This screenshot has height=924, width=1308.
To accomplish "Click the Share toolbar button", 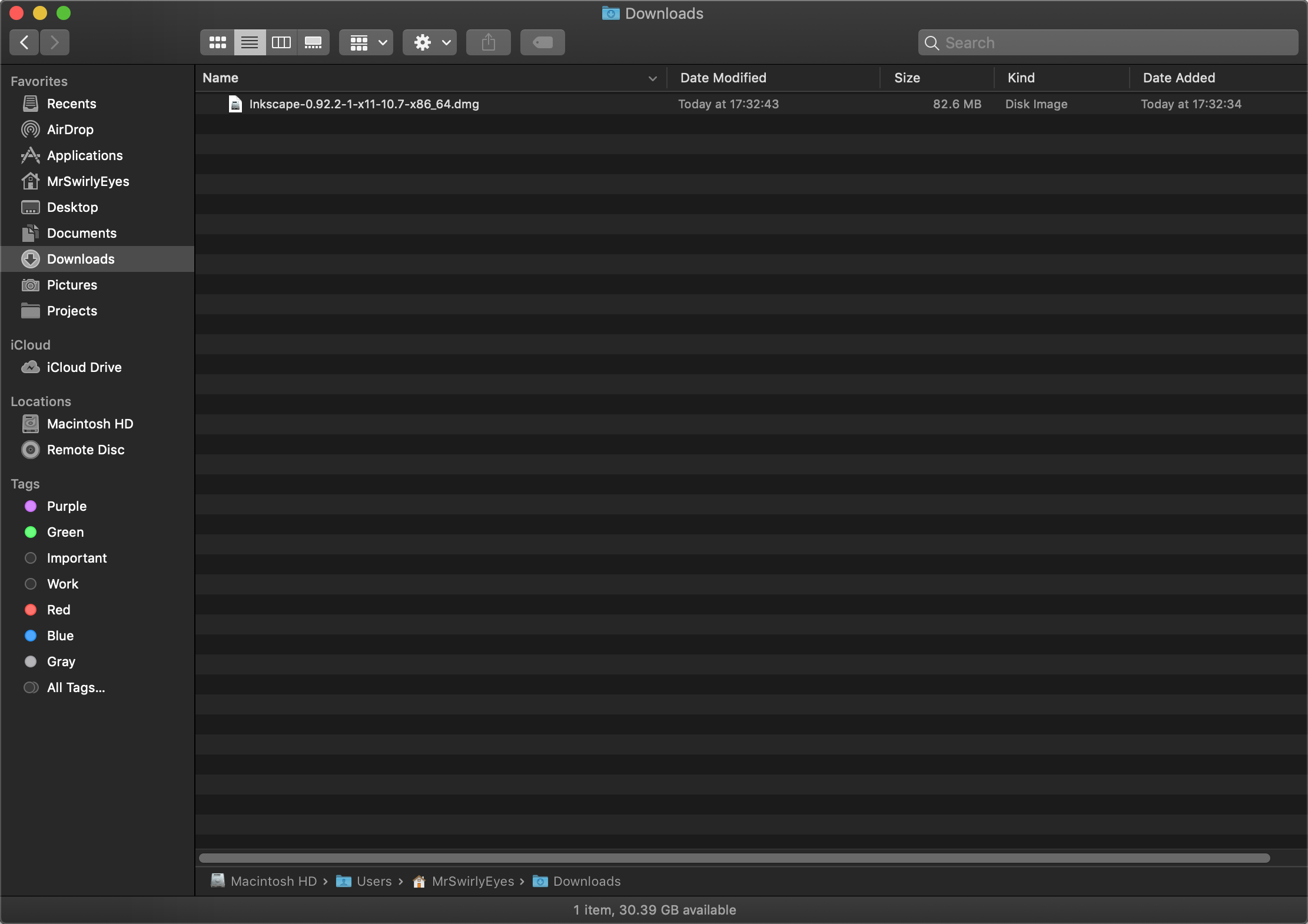I will click(x=488, y=42).
